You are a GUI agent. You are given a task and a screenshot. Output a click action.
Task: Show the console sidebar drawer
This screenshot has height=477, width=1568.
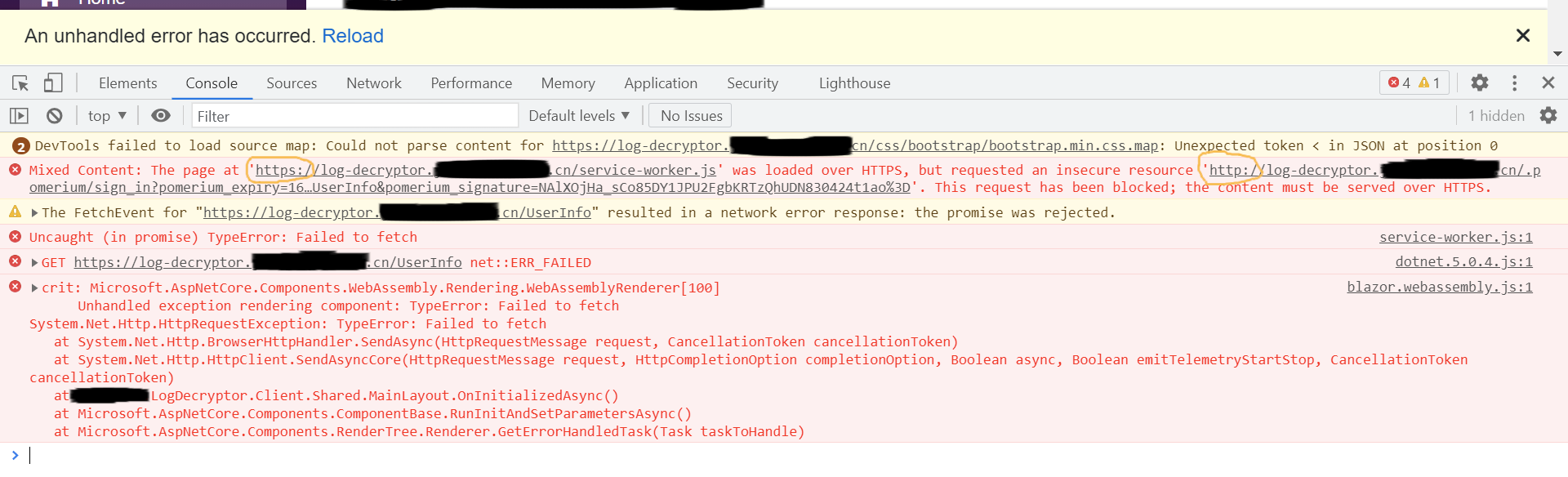click(20, 115)
